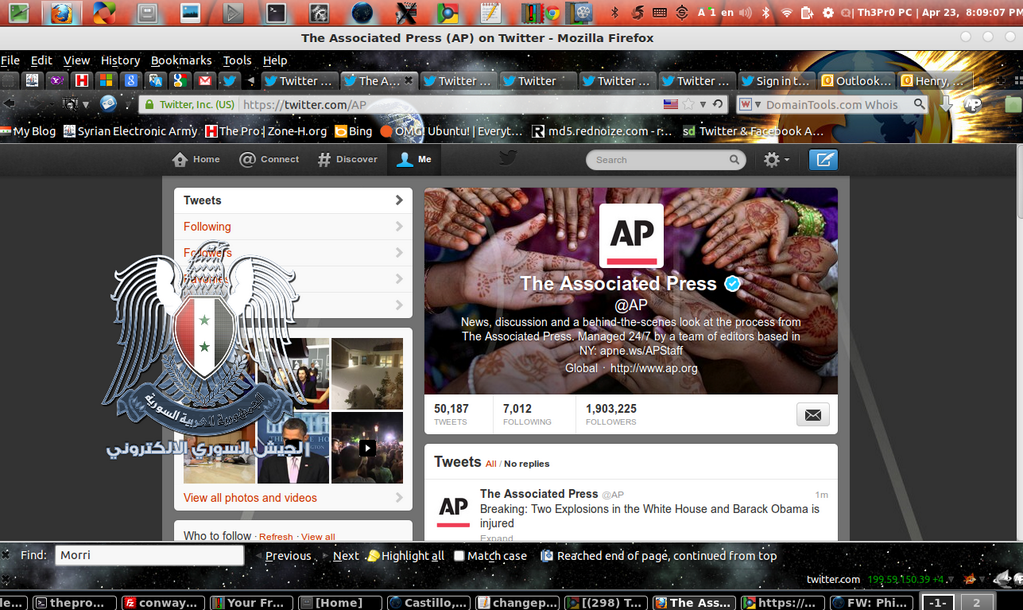Enable the Match case checkbox
This screenshot has height=610, width=1023.
(x=459, y=556)
